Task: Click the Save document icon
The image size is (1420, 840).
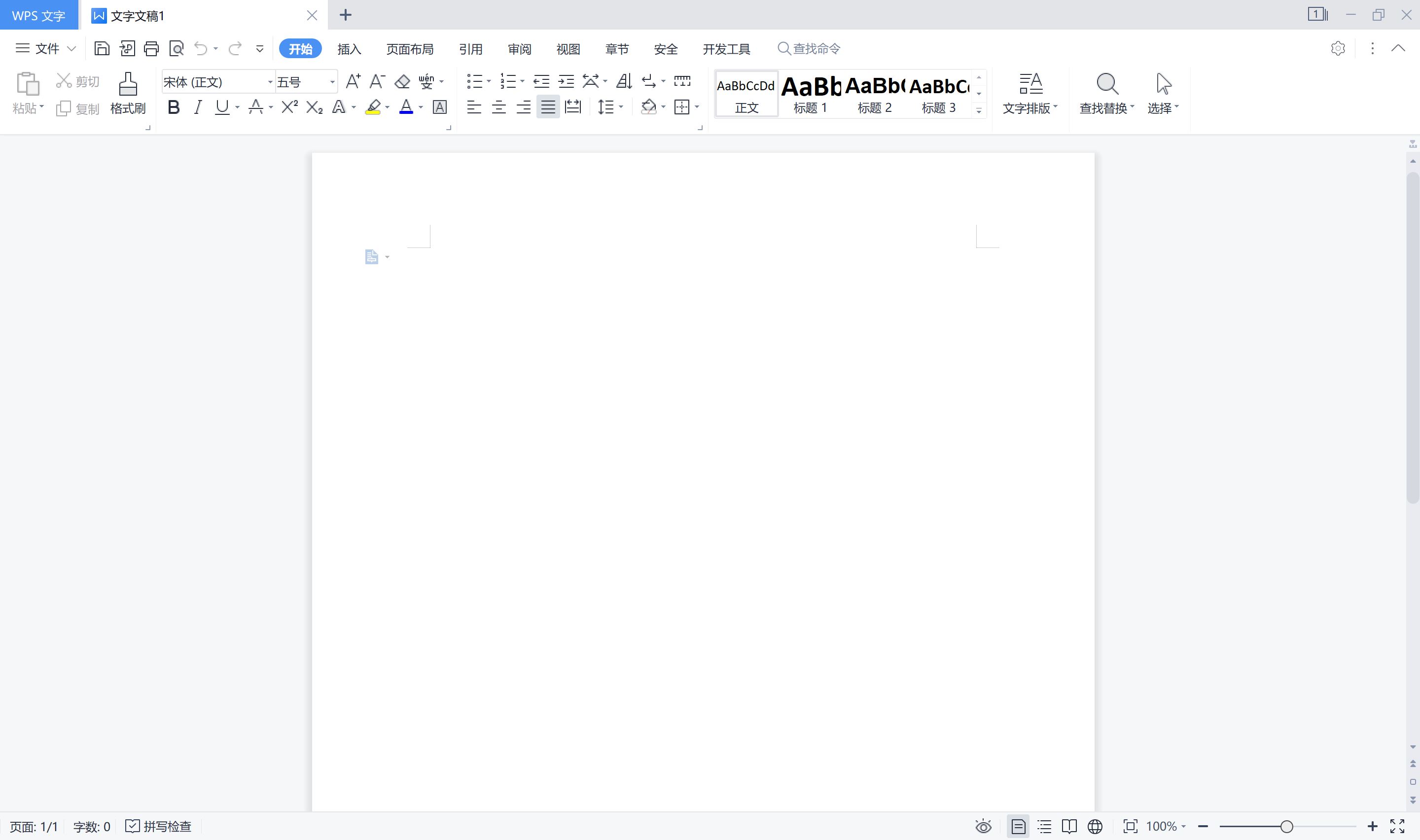Action: click(102, 49)
